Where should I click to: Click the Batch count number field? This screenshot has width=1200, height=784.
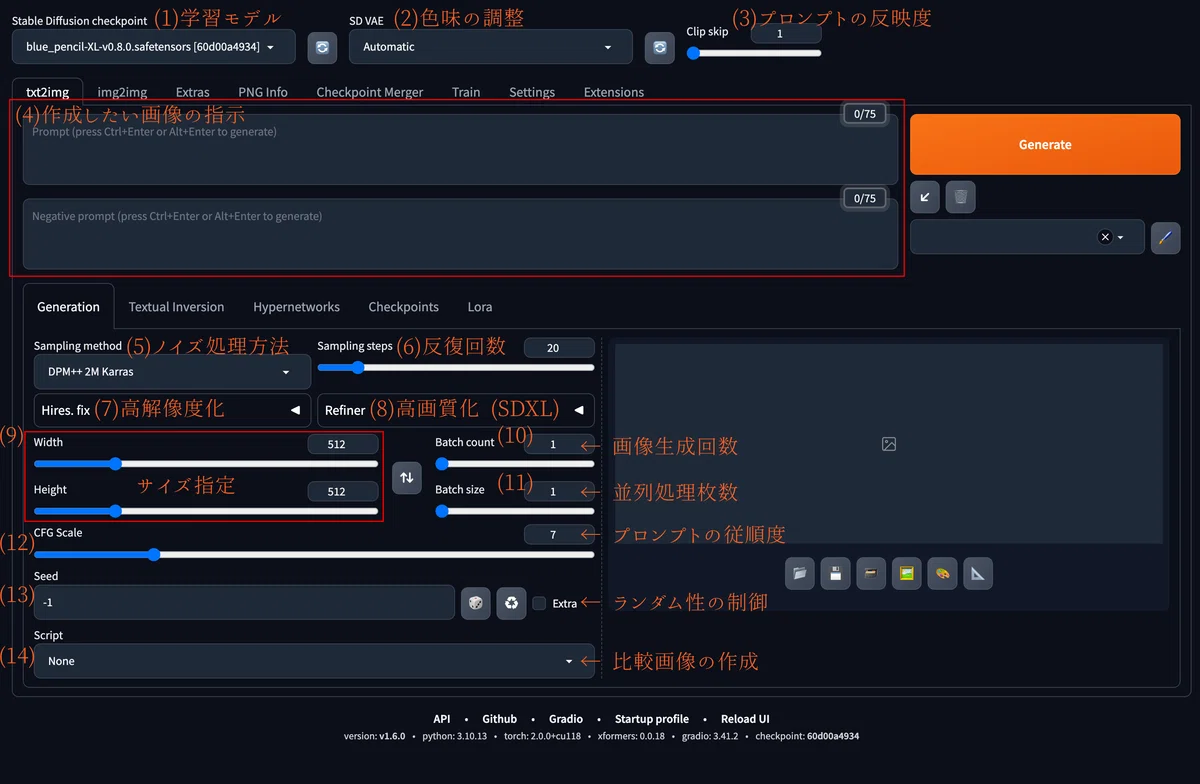(559, 444)
